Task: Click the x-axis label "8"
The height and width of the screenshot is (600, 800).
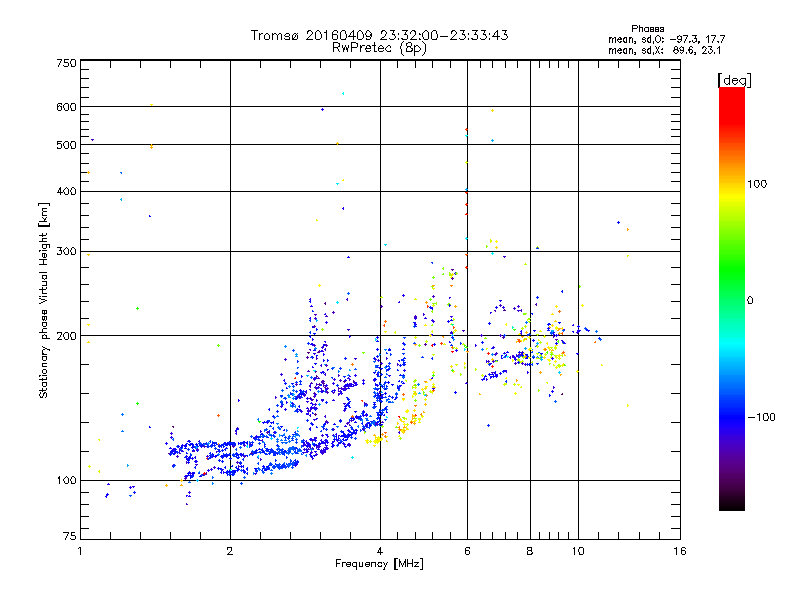Action: click(530, 551)
